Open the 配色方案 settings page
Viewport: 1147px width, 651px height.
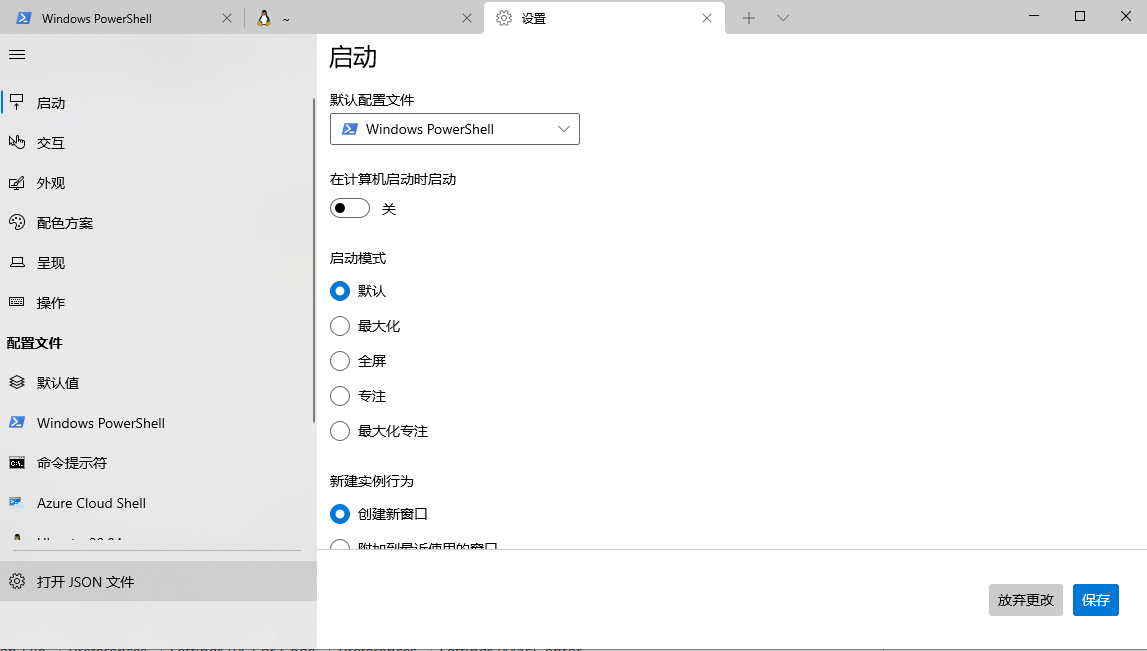pos(158,223)
